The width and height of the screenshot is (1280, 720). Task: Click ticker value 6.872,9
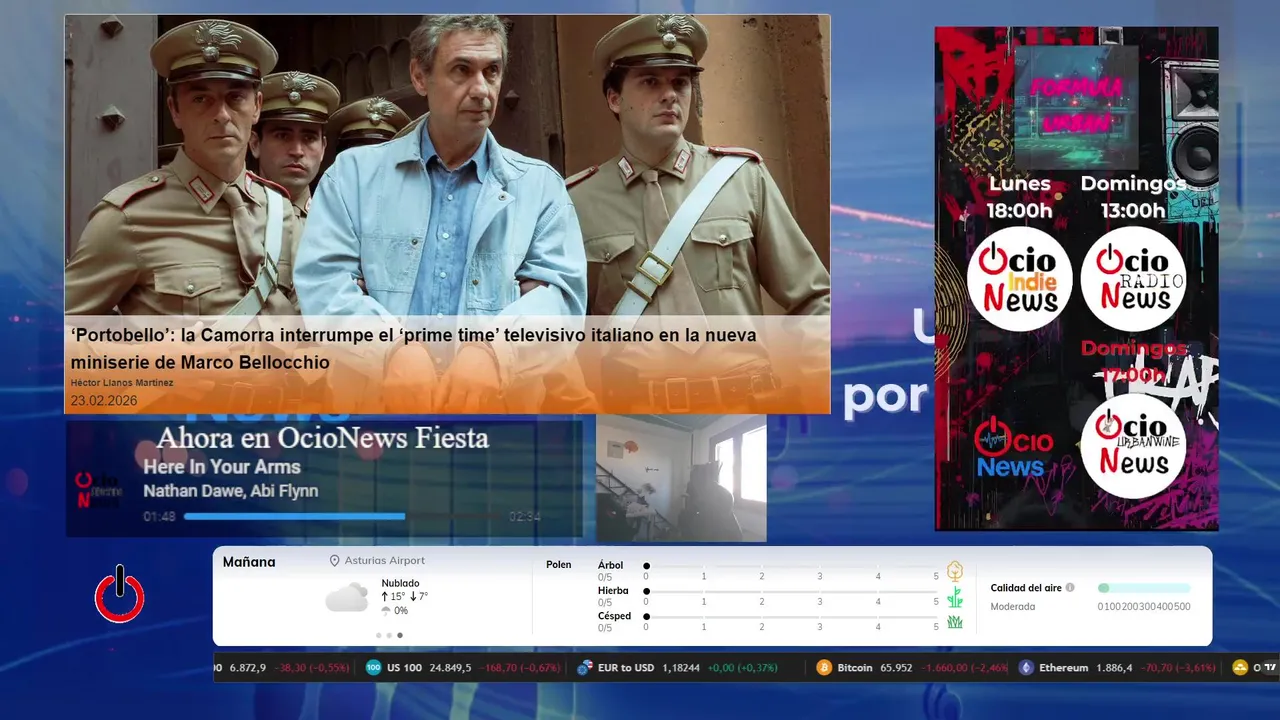248,668
